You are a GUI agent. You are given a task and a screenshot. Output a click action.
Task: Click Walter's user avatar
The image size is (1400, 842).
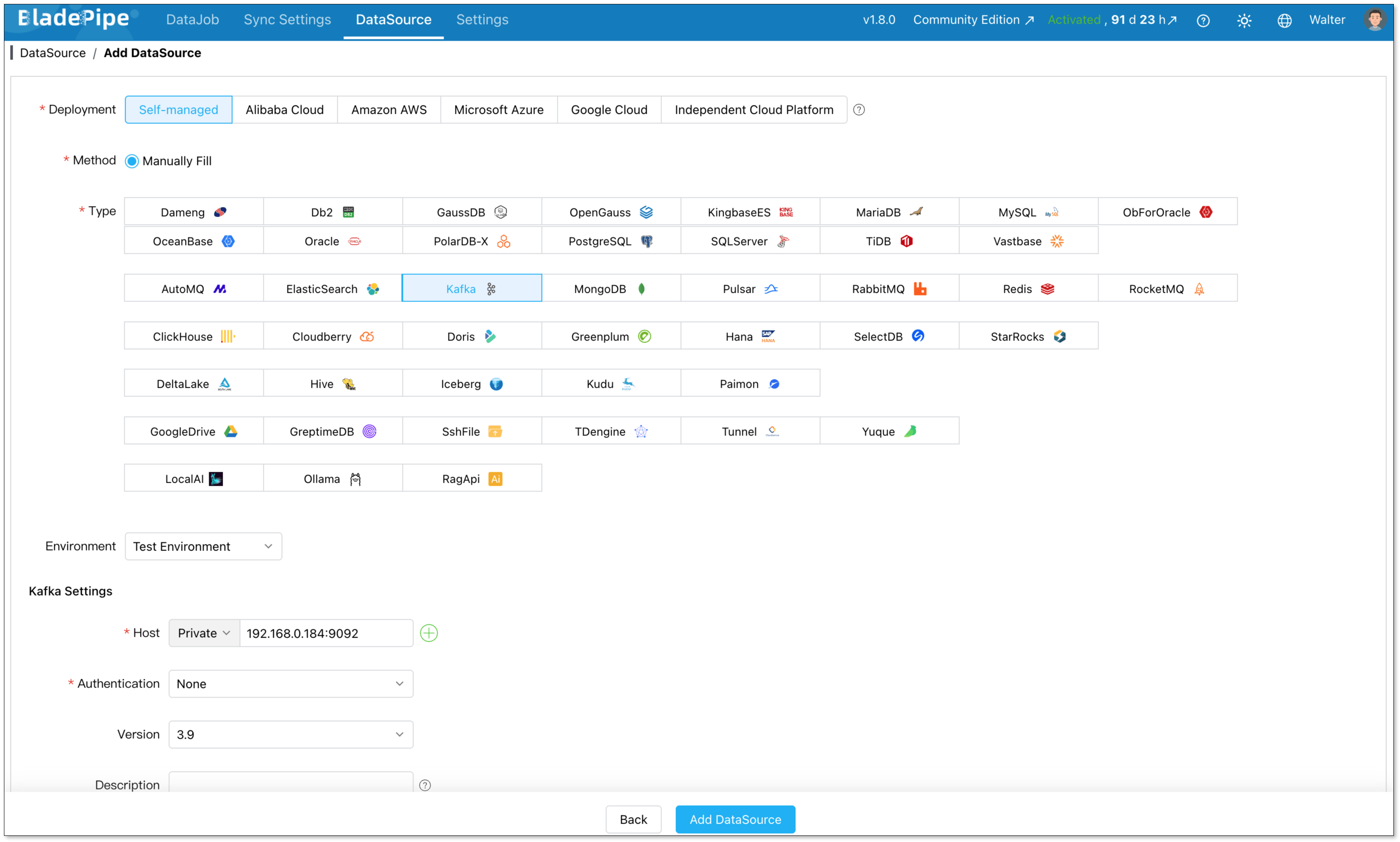point(1375,20)
